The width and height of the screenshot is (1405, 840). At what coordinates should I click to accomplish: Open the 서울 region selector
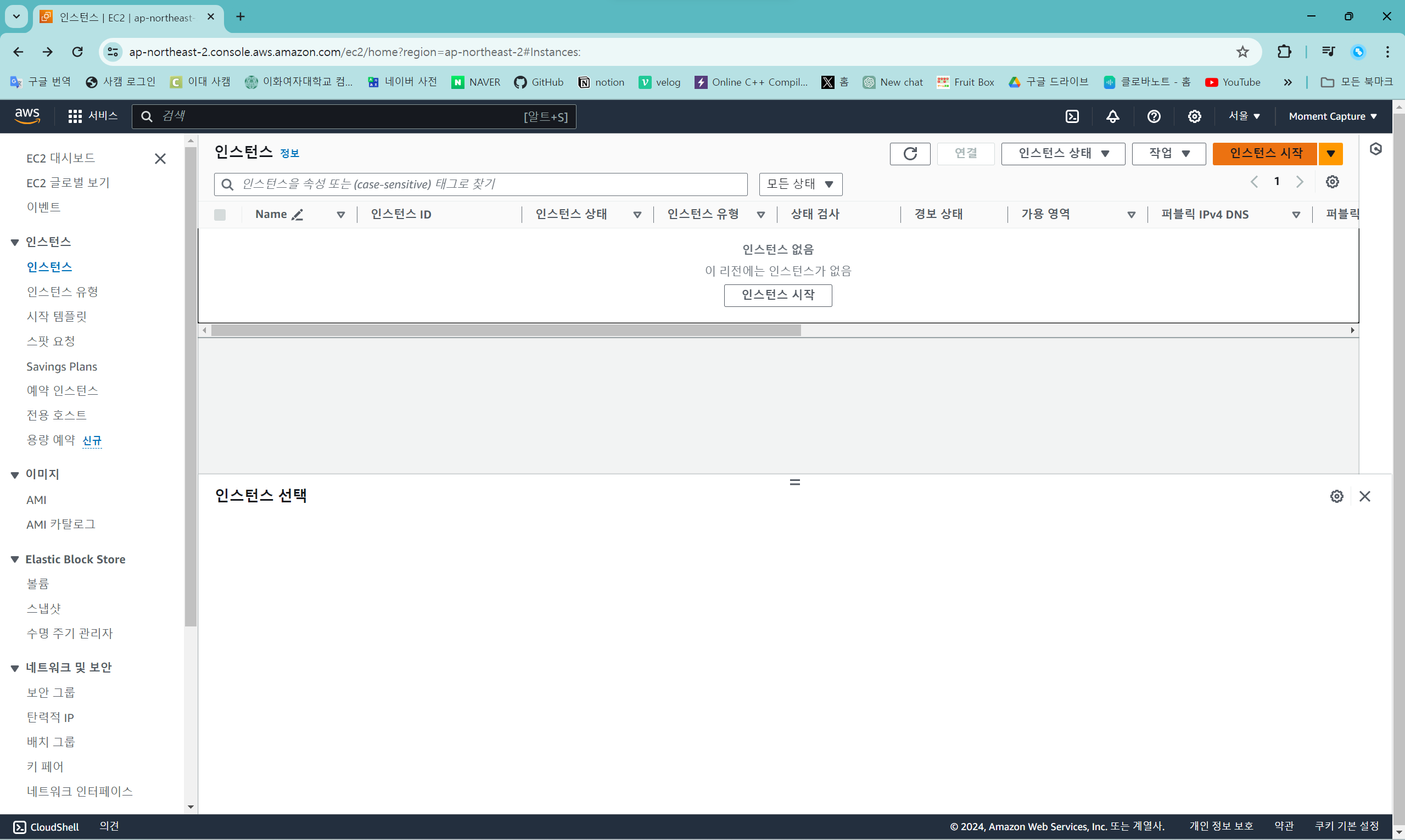click(1243, 116)
